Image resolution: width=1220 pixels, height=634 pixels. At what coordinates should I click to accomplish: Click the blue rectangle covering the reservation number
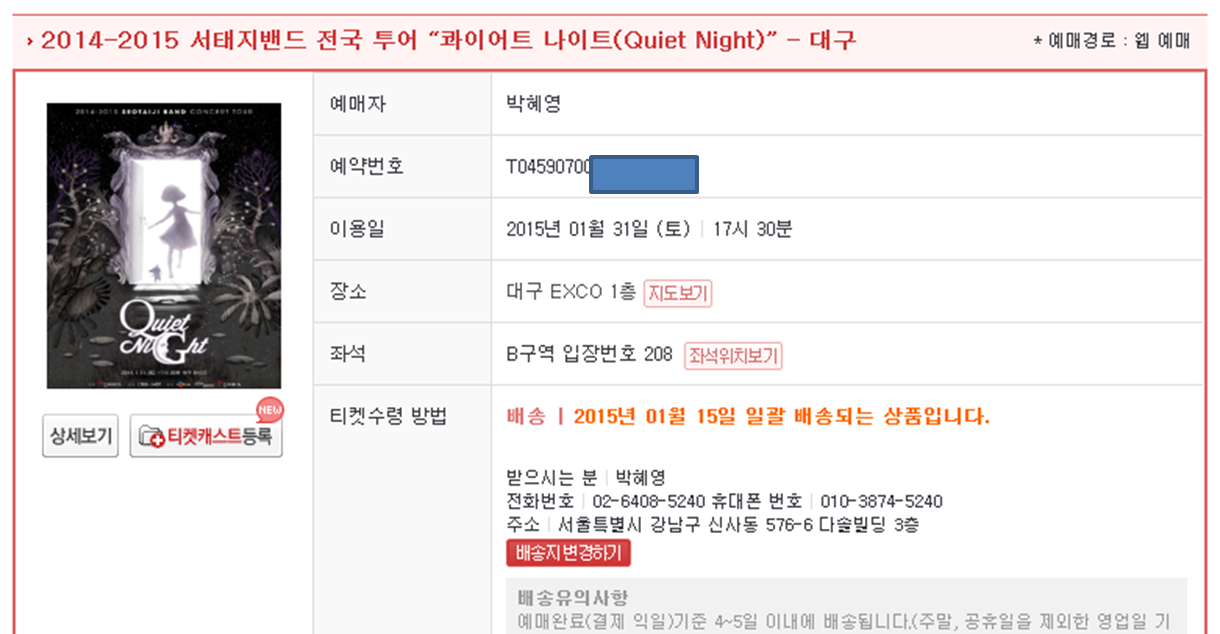644,174
